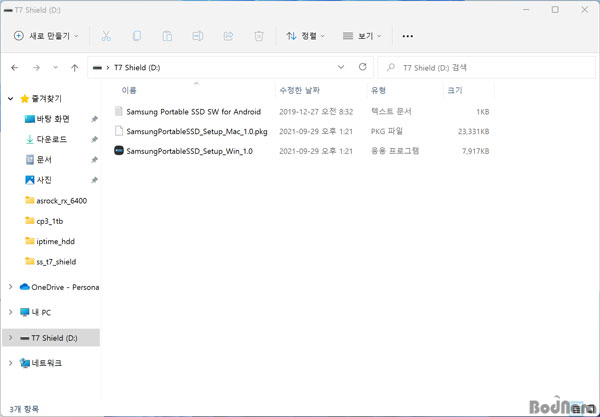Click the 7,917KB size value
The height and width of the screenshot is (417, 600).
[476, 151]
